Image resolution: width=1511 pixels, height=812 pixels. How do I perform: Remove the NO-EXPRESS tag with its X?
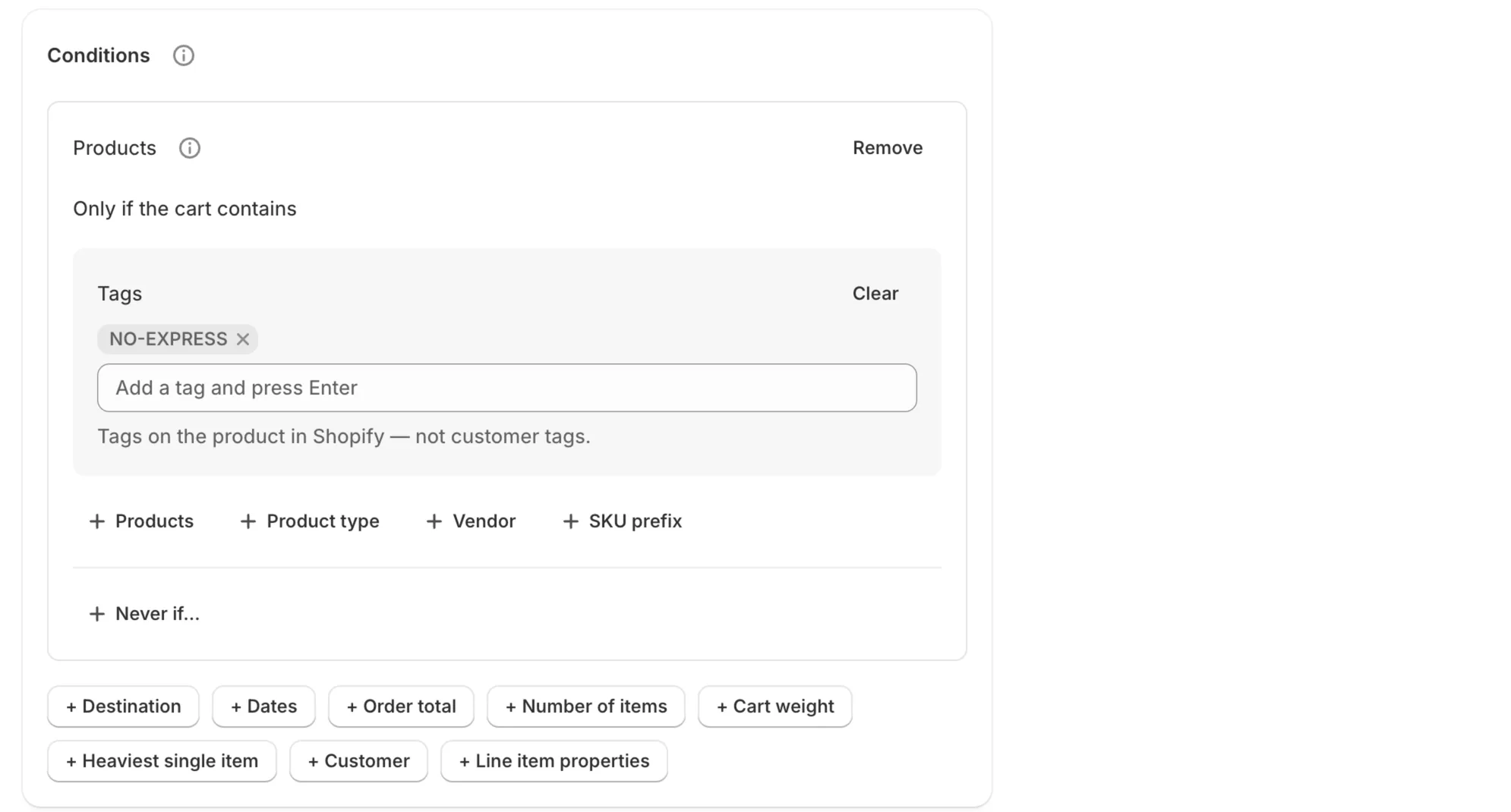click(x=243, y=339)
